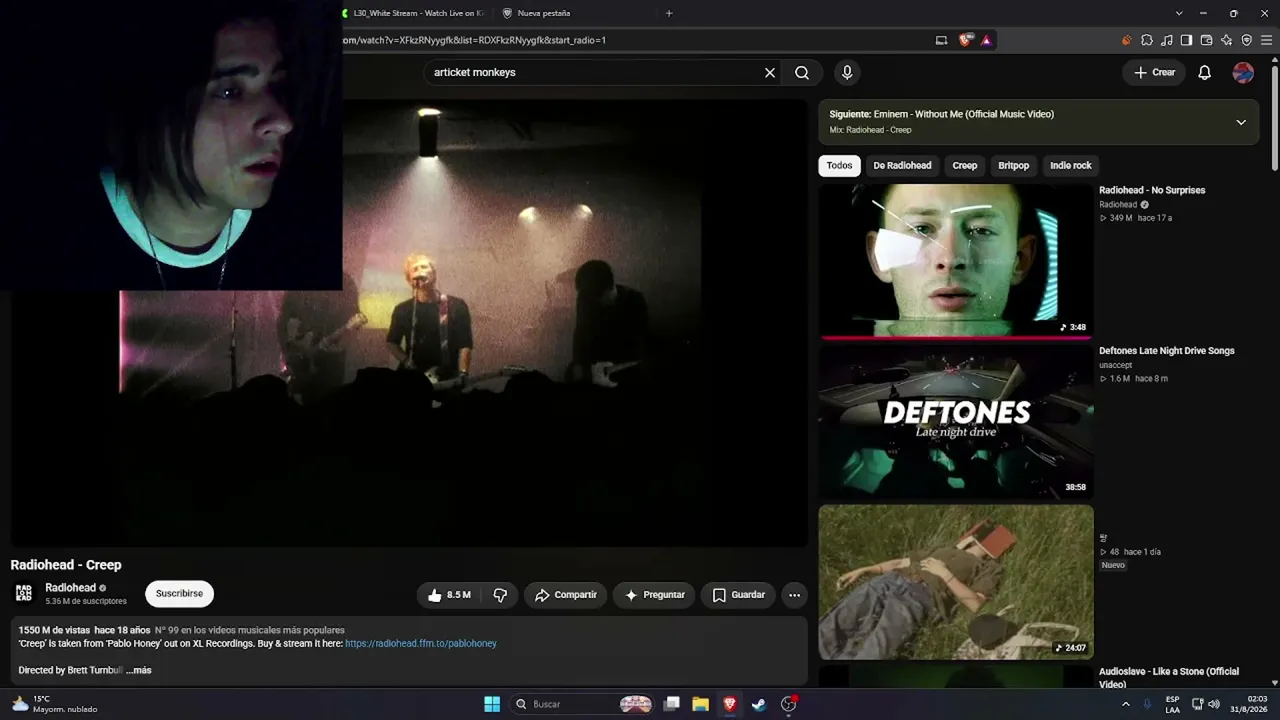Image resolution: width=1280 pixels, height=720 pixels.
Task: Open the No Surprises video thumbnail
Action: point(956,261)
